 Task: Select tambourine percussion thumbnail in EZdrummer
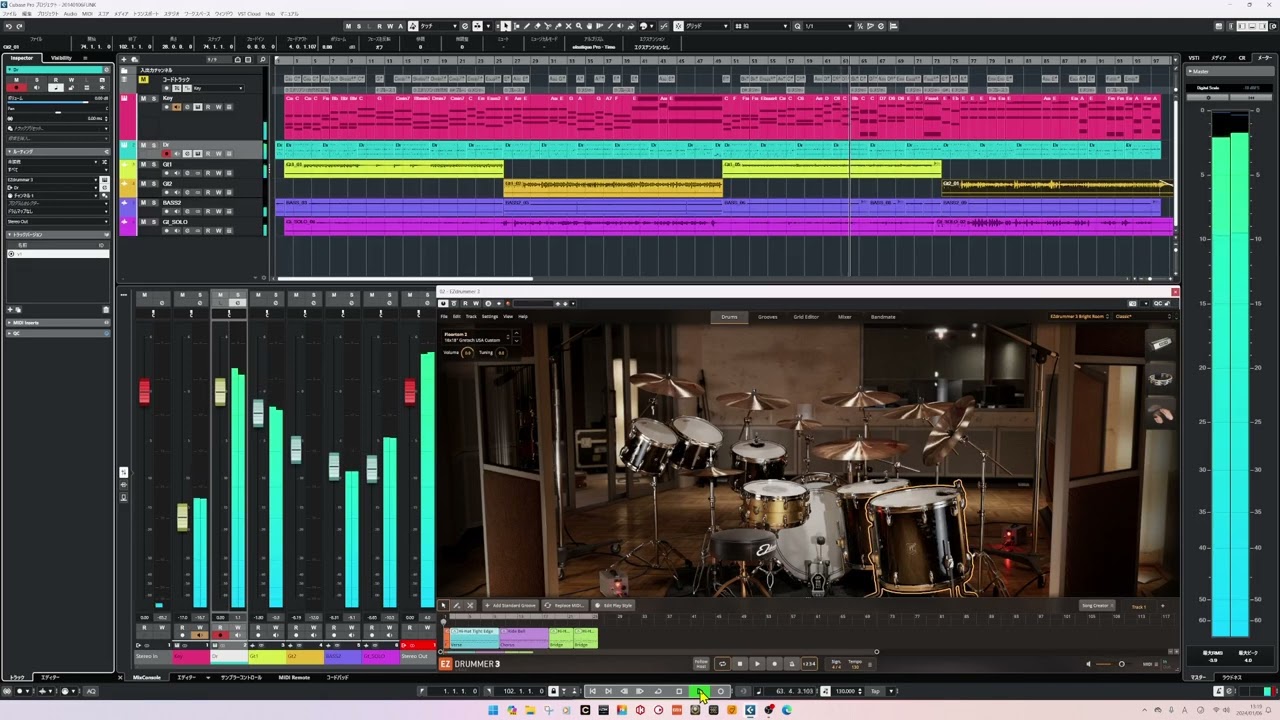click(1160, 378)
